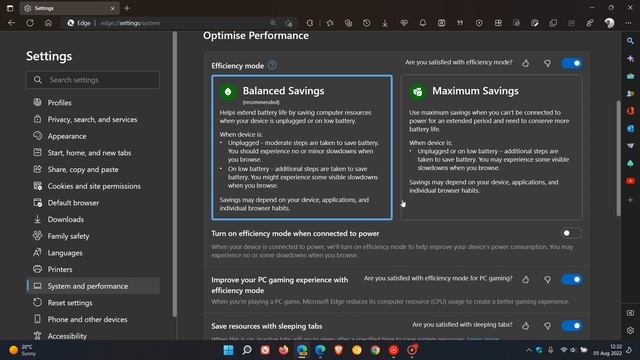Launch Brave from the taskbar

click(x=338, y=350)
